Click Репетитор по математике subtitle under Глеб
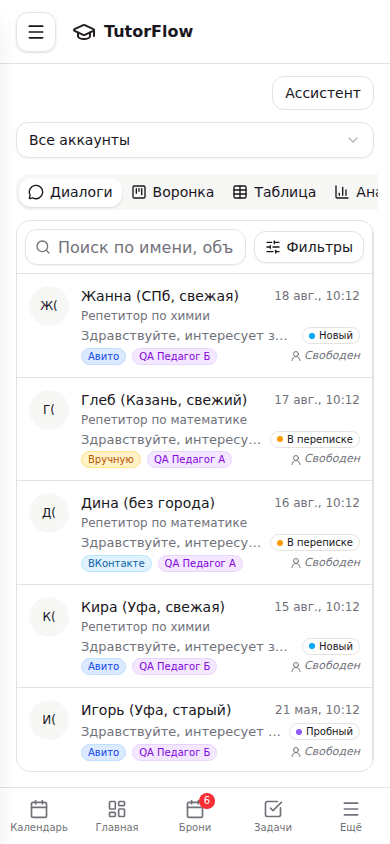This screenshot has height=844, width=390. 164,419
